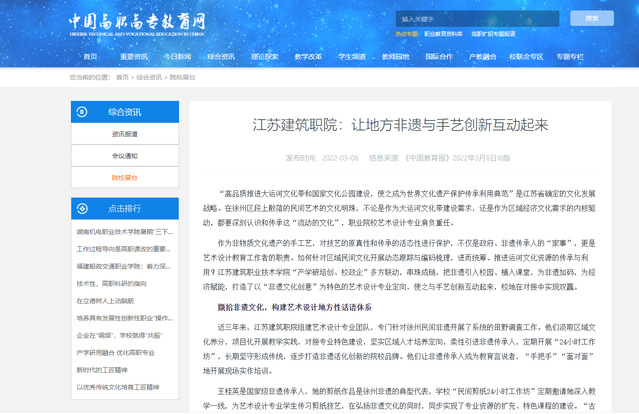The height and width of the screenshot is (414, 639).
Task: Click the 综合资讯 breadcrumb link
Action: point(149,77)
